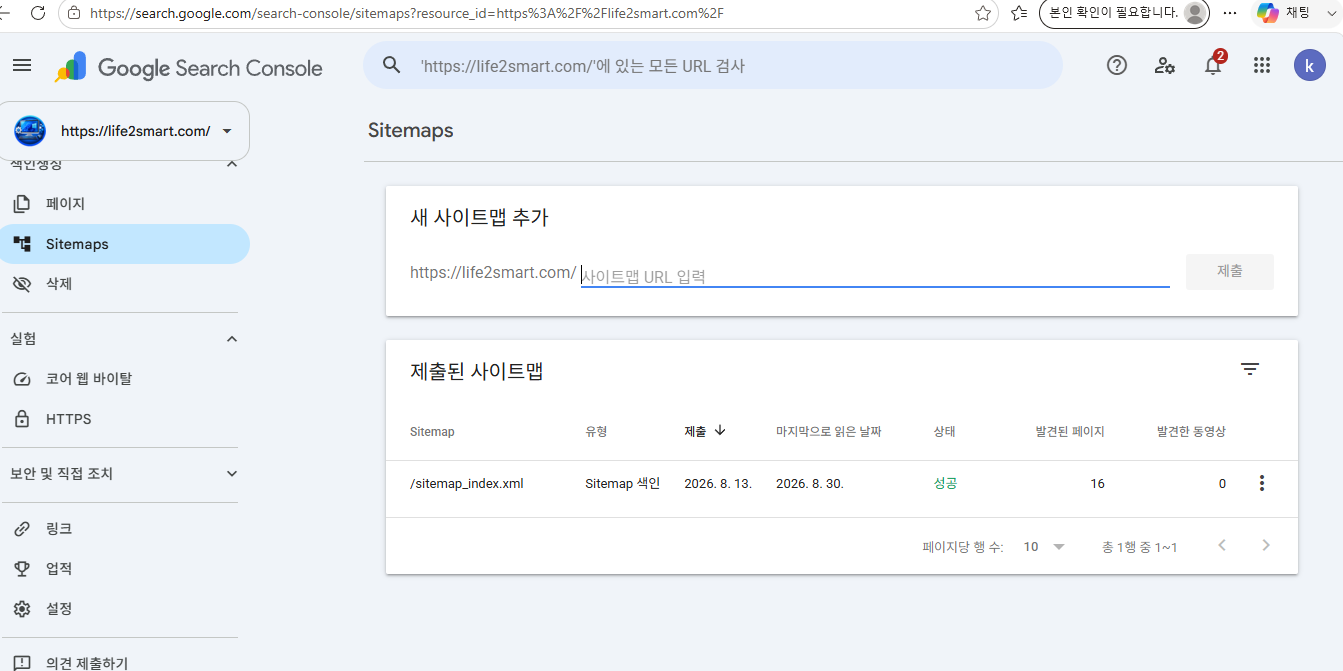The width and height of the screenshot is (1343, 671).
Task: Open the account avatar 'k'
Action: pyautogui.click(x=1310, y=66)
